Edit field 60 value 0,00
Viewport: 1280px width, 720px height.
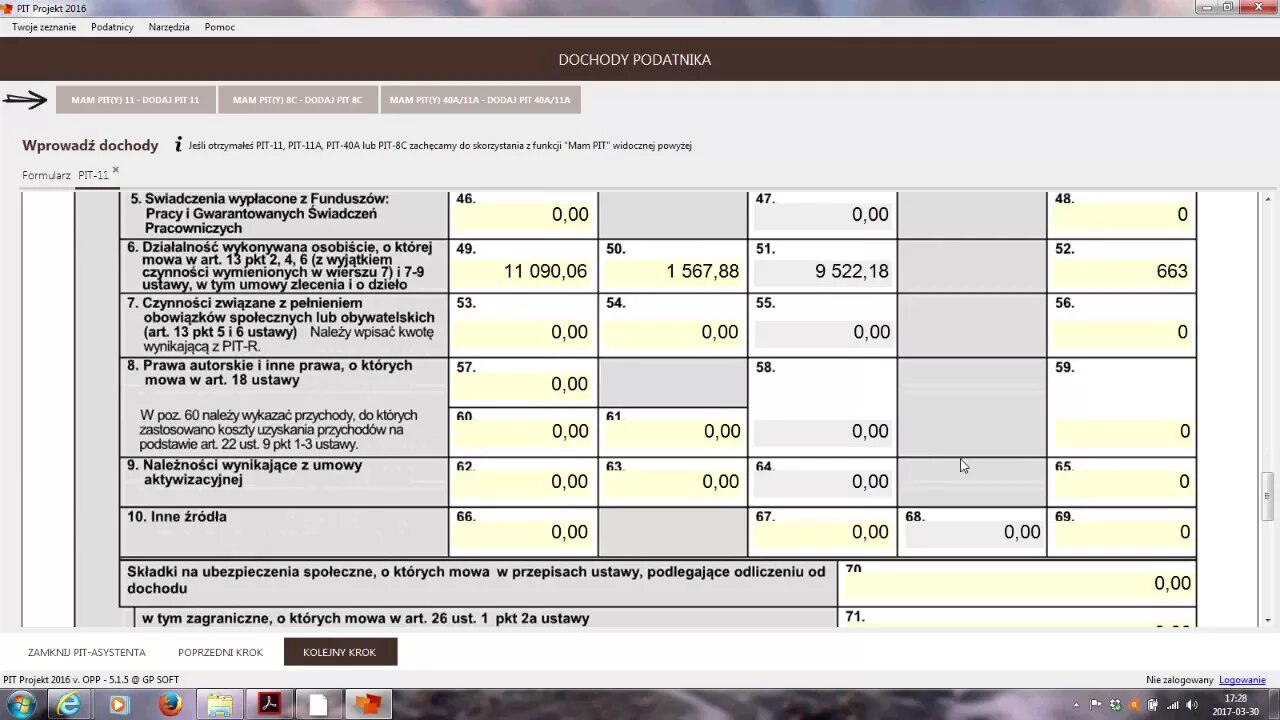pos(523,431)
